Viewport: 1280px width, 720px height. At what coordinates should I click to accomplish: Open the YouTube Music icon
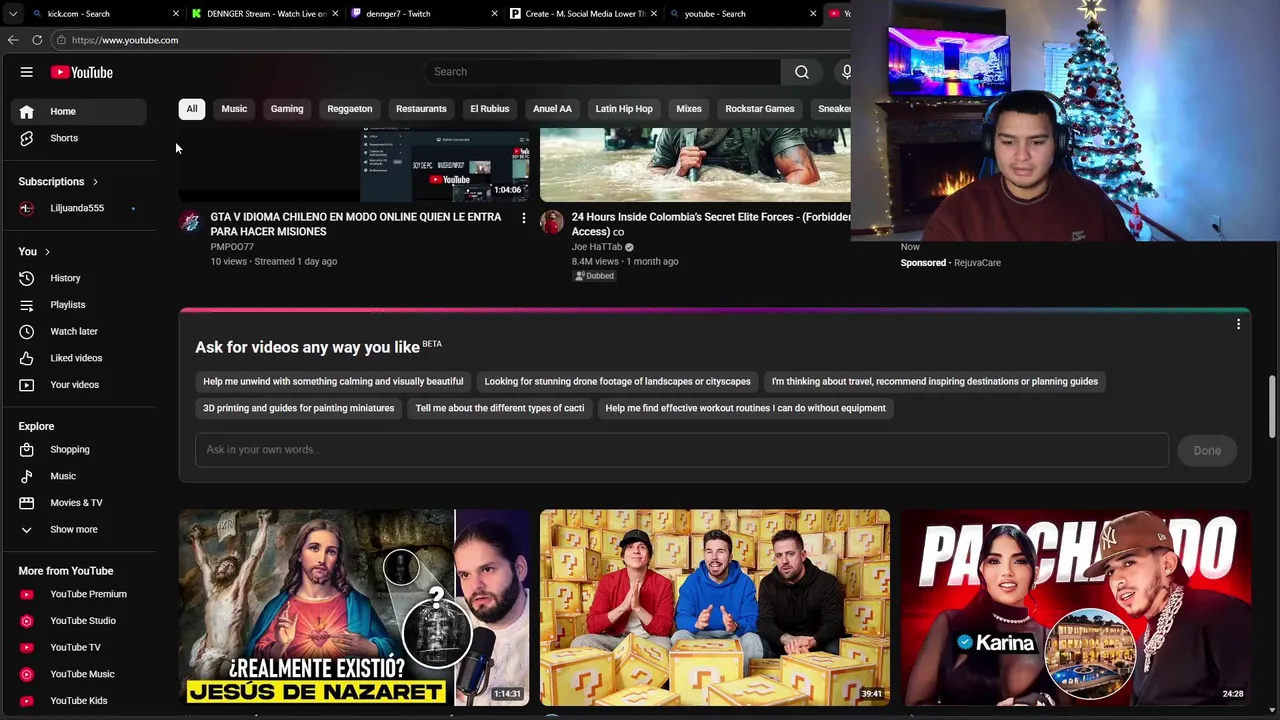(27, 674)
